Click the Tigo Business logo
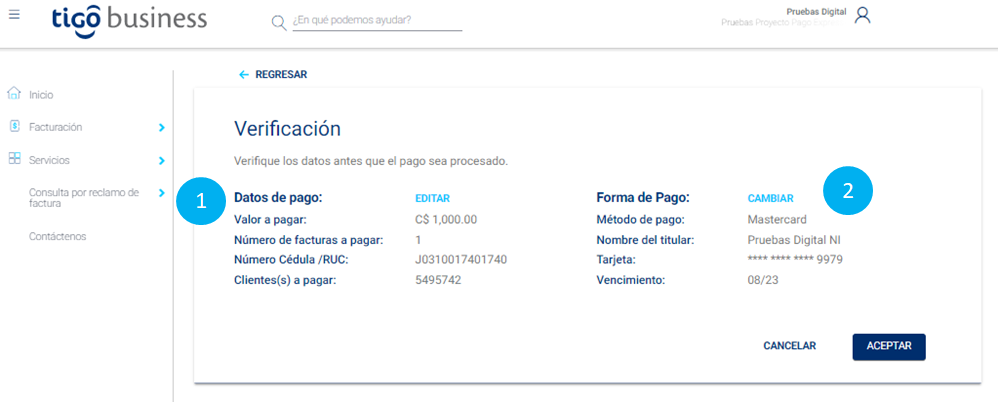This screenshot has height=402, width=998. 130,20
